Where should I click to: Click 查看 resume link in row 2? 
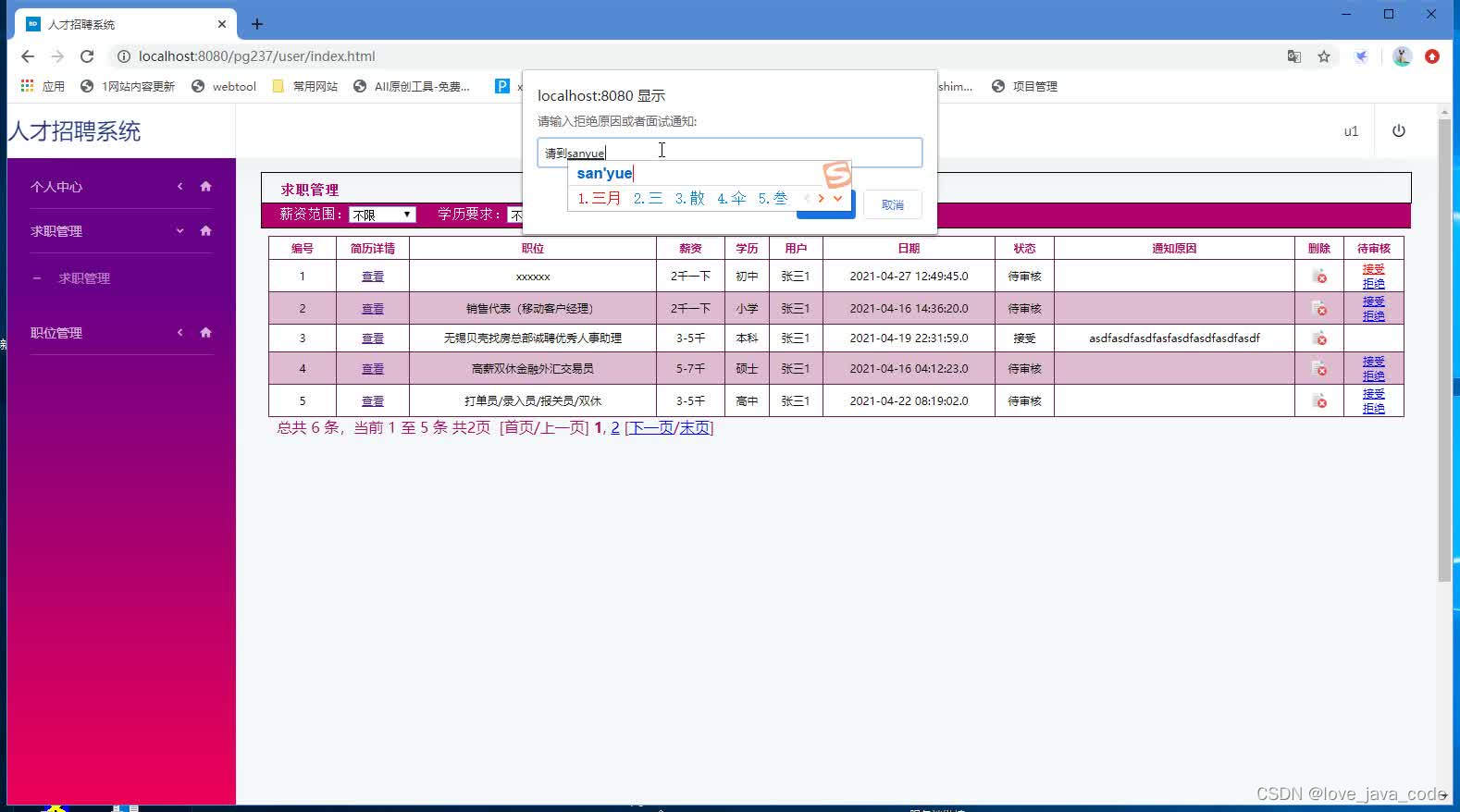[x=373, y=309]
